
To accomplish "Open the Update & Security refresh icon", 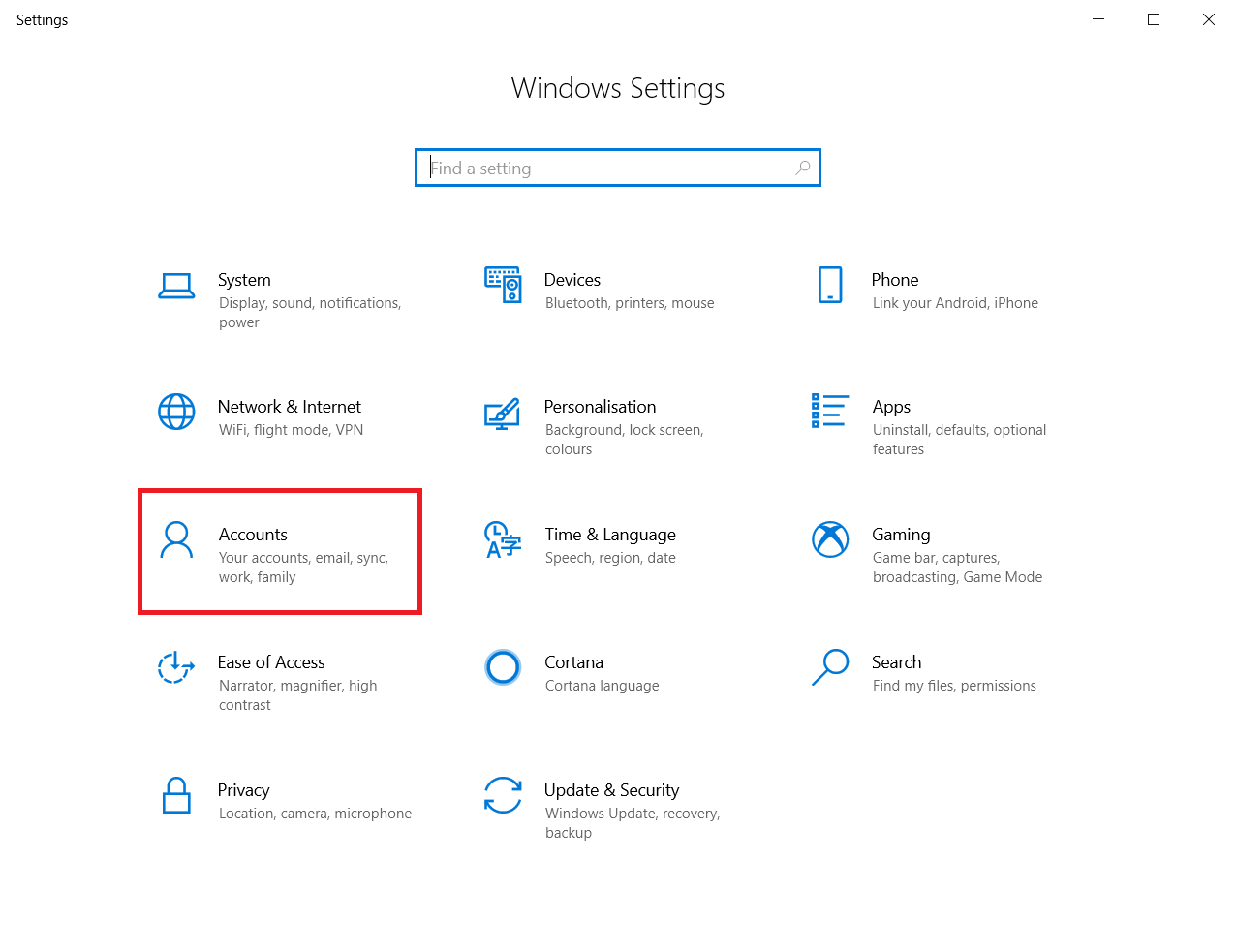I will (503, 795).
